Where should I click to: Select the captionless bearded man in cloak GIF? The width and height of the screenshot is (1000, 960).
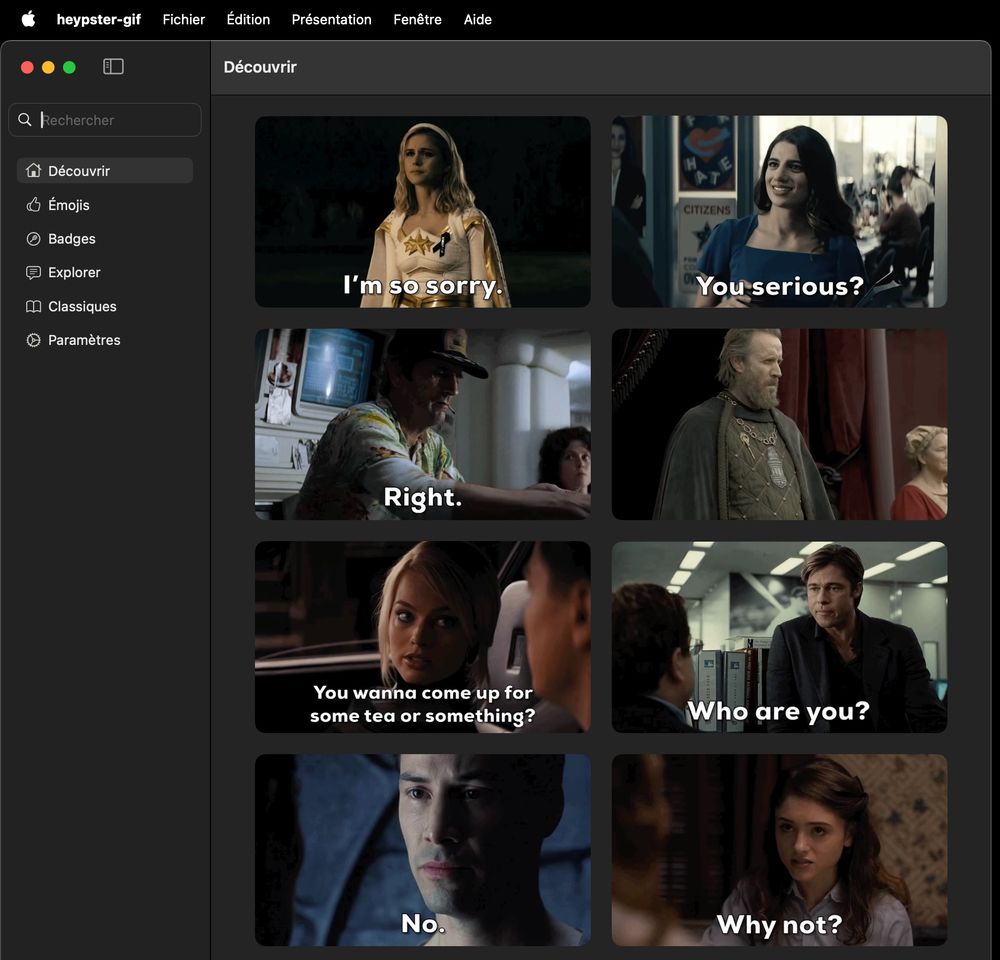point(779,424)
